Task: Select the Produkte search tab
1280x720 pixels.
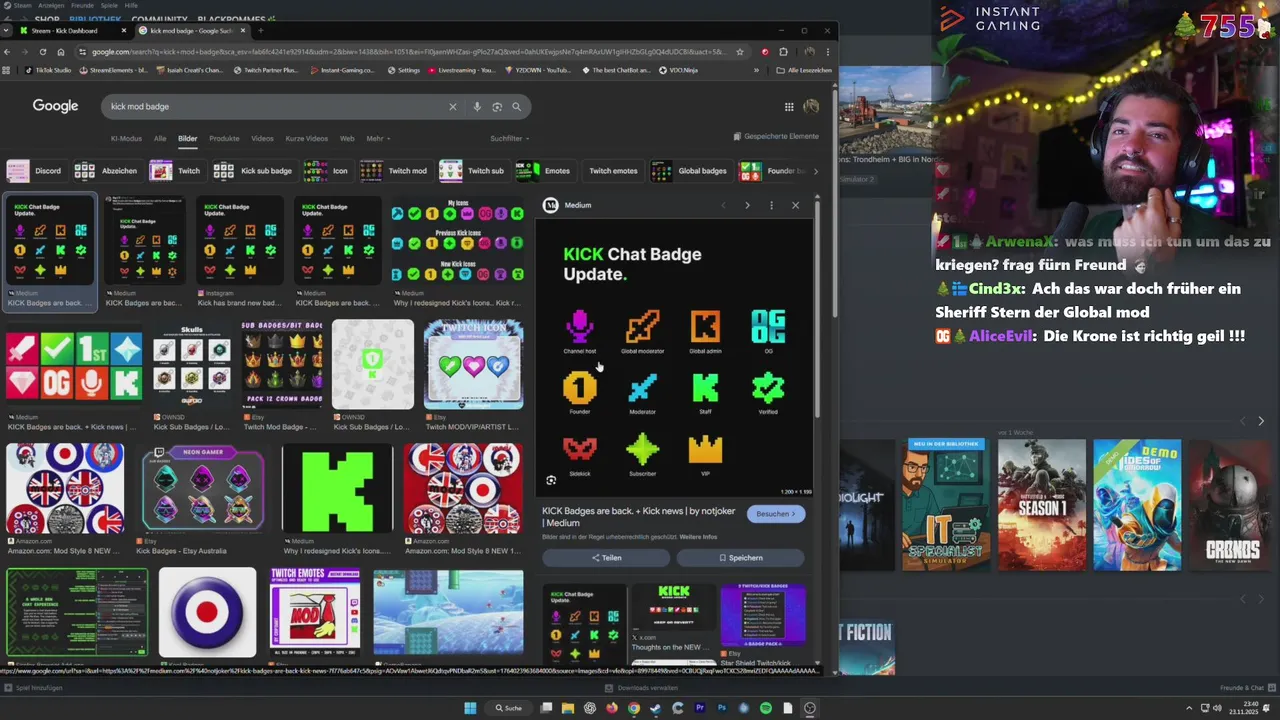Action: click(224, 138)
